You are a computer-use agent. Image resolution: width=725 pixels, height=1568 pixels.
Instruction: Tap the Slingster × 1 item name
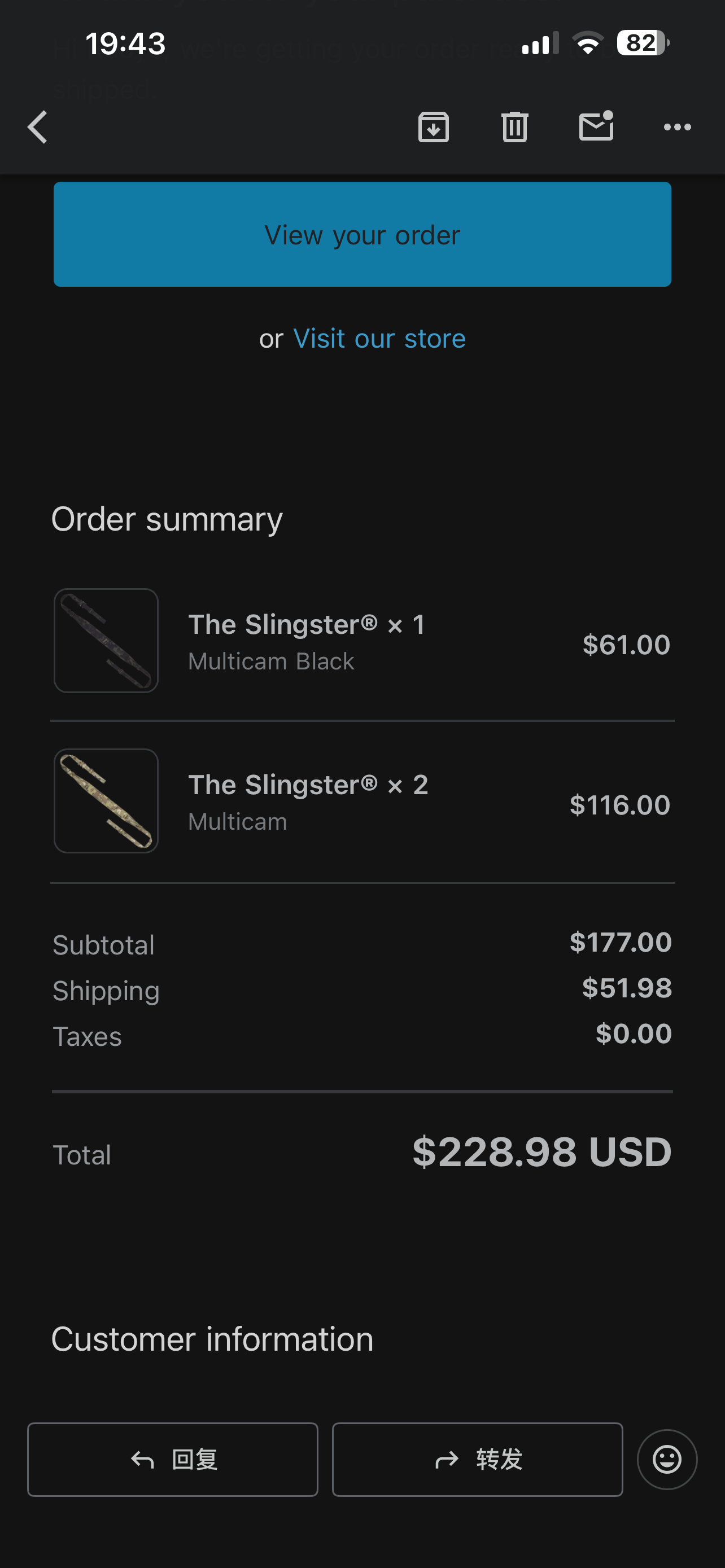(x=306, y=624)
